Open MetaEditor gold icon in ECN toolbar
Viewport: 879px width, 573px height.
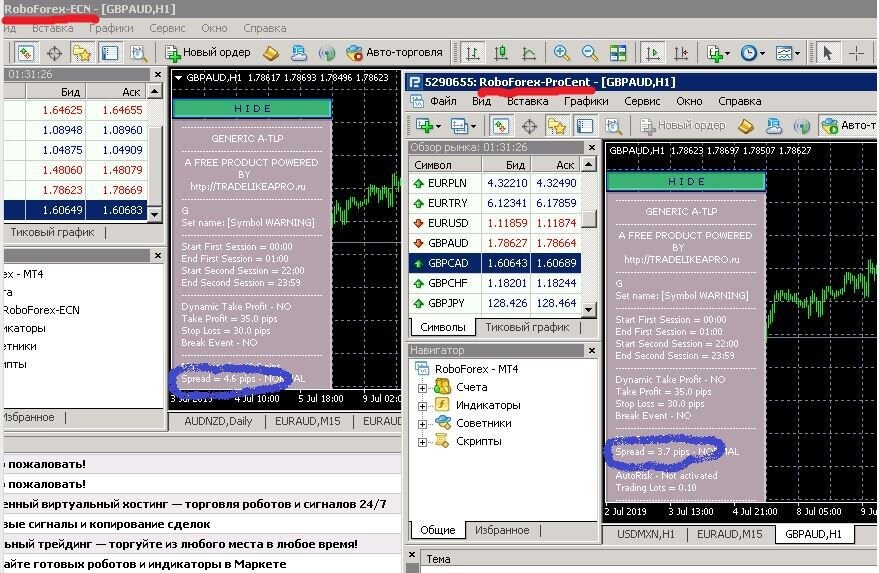(271, 53)
